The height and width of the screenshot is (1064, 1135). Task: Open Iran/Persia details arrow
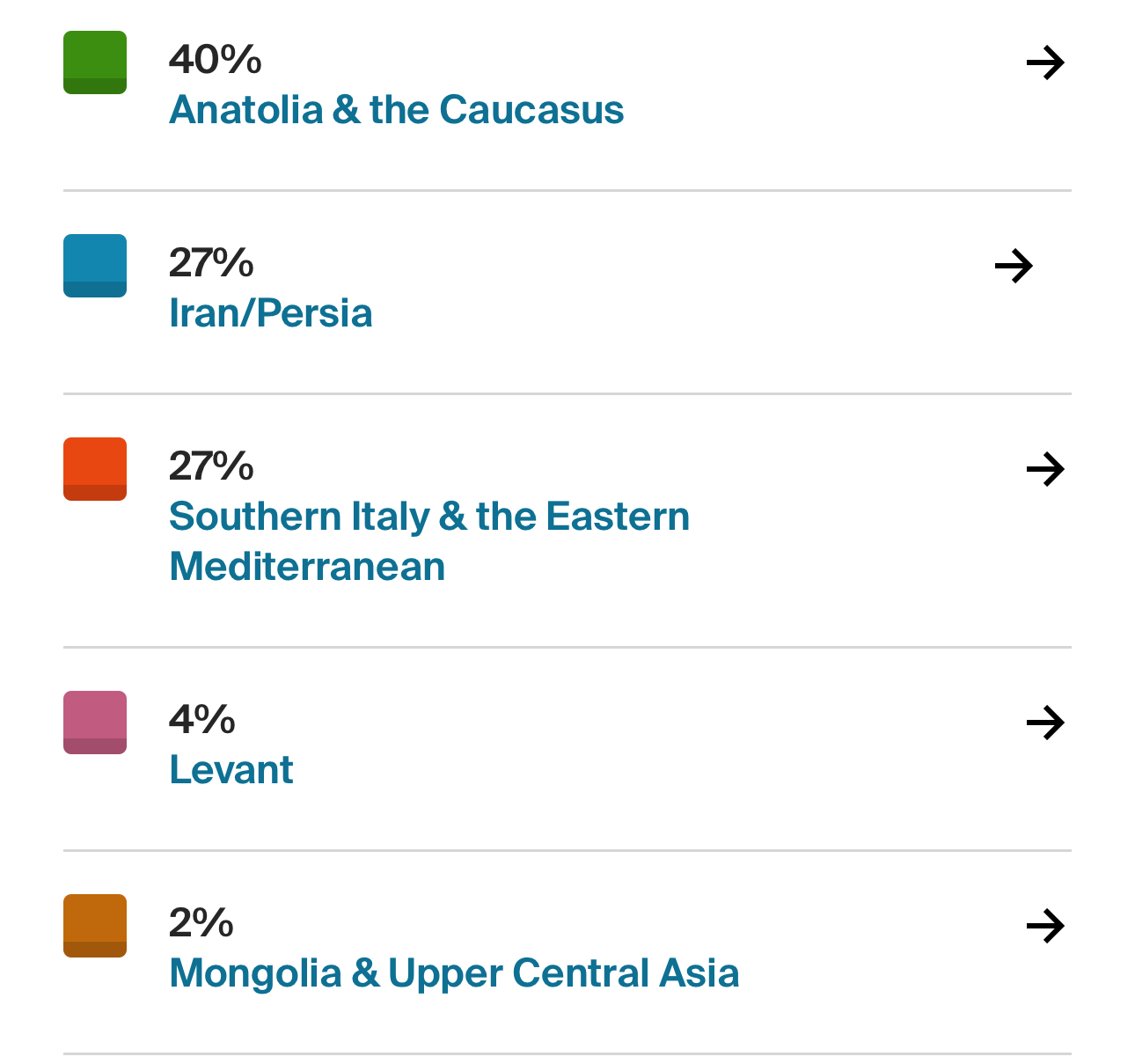pos(1014,266)
